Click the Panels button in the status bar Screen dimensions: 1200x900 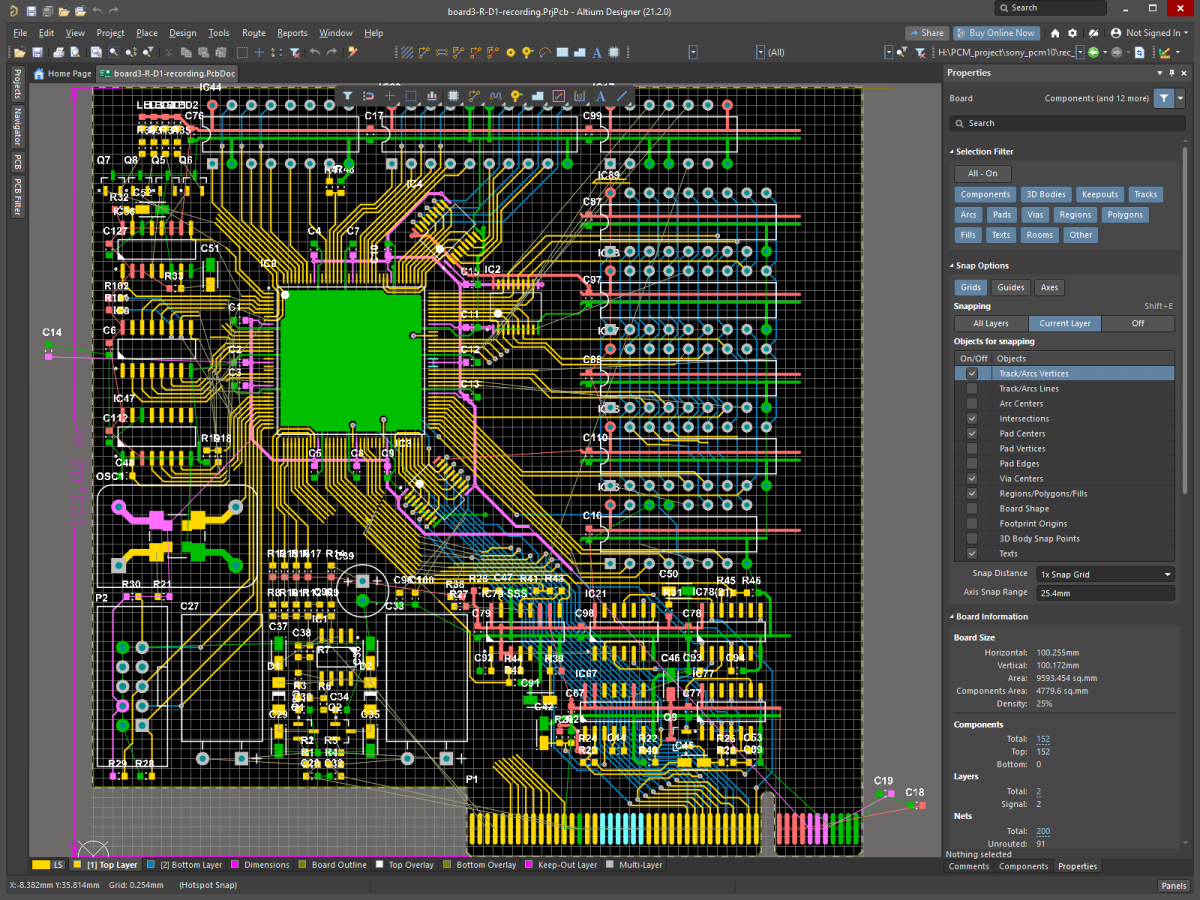(1173, 886)
